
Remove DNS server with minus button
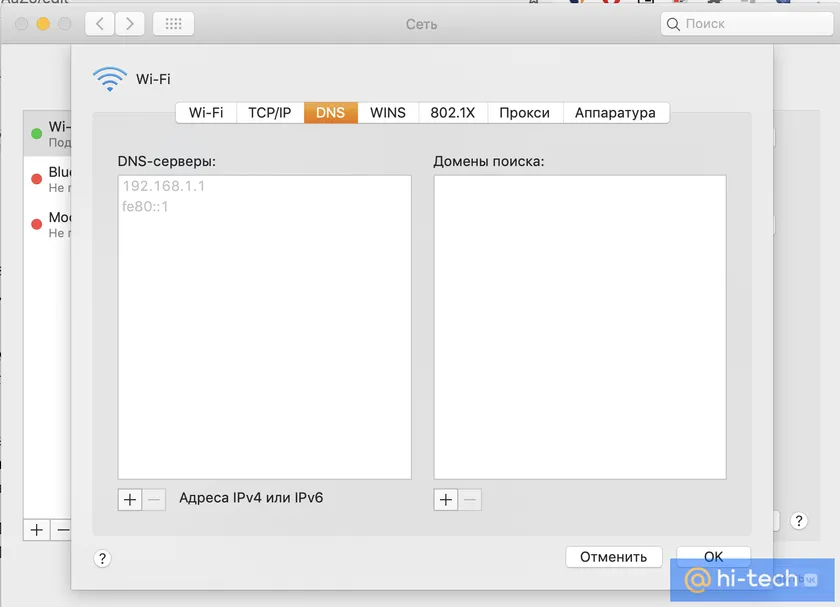point(154,500)
